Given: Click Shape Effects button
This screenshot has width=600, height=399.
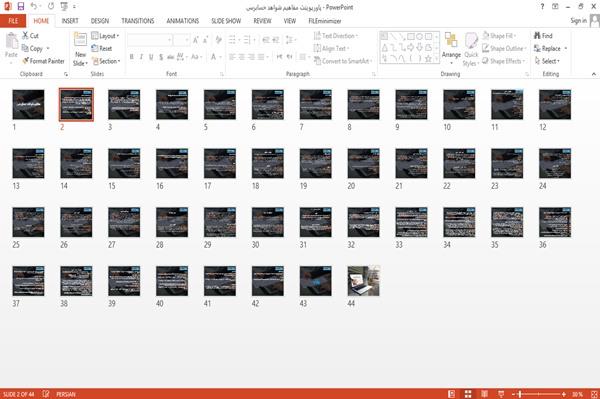Looking at the screenshot, I should (x=503, y=61).
